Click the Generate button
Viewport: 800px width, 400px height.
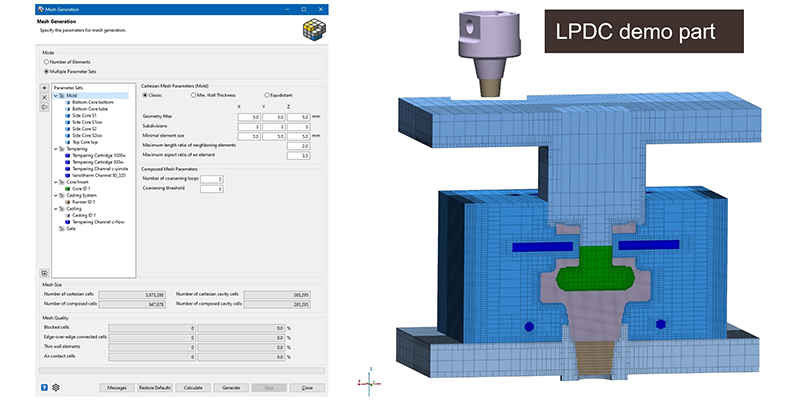(x=230, y=387)
